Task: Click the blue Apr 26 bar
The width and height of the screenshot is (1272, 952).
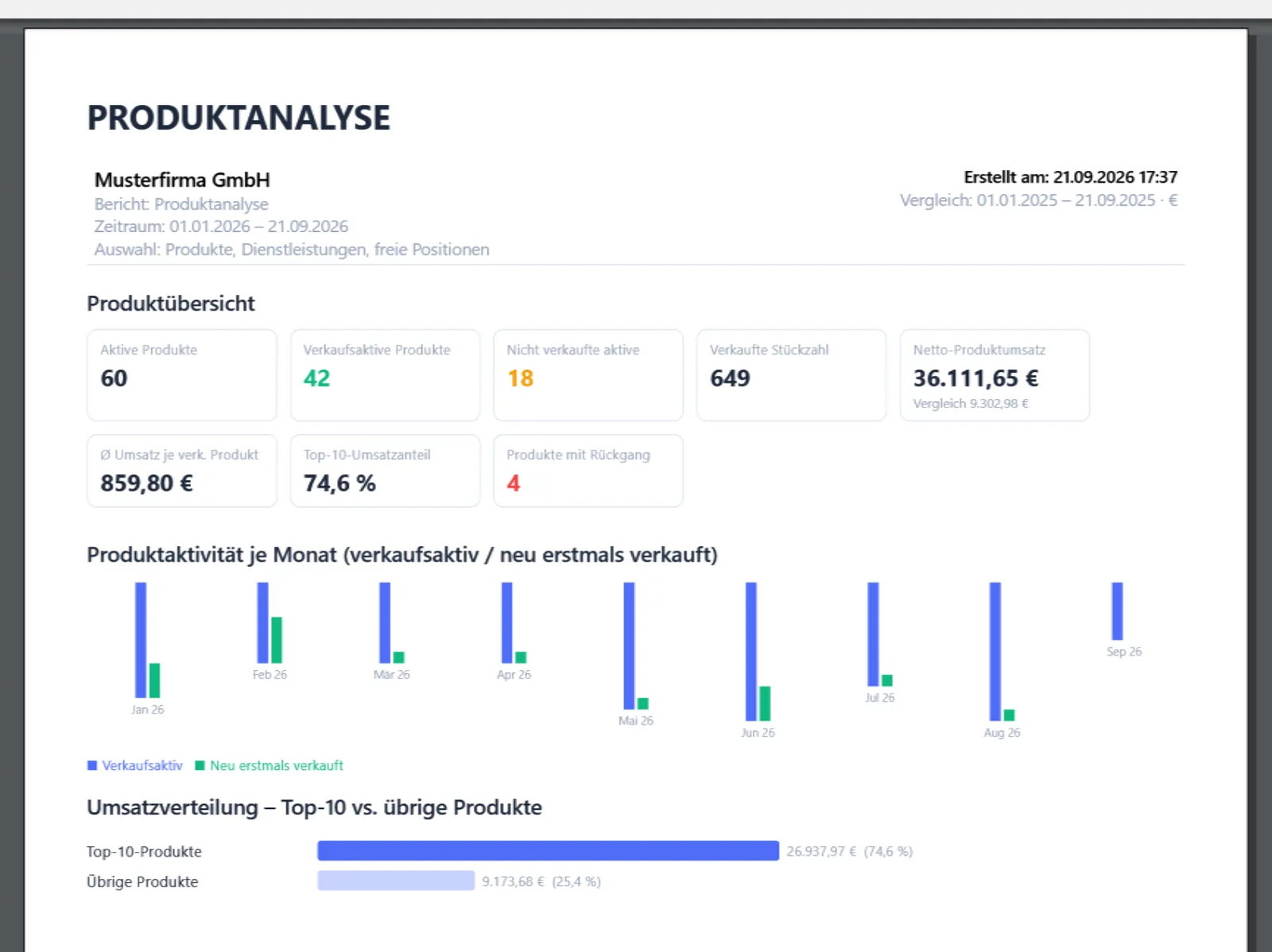Action: coord(507,622)
